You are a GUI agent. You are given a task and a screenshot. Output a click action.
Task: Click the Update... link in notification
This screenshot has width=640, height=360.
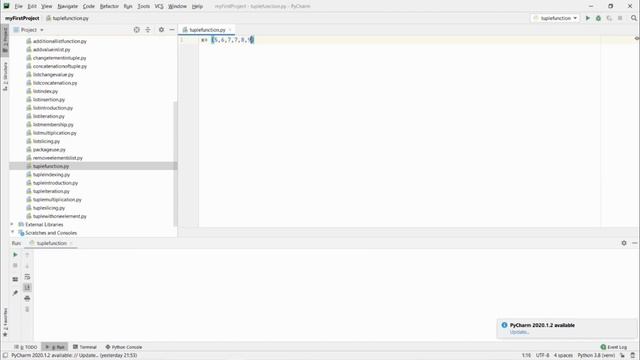[519, 332]
